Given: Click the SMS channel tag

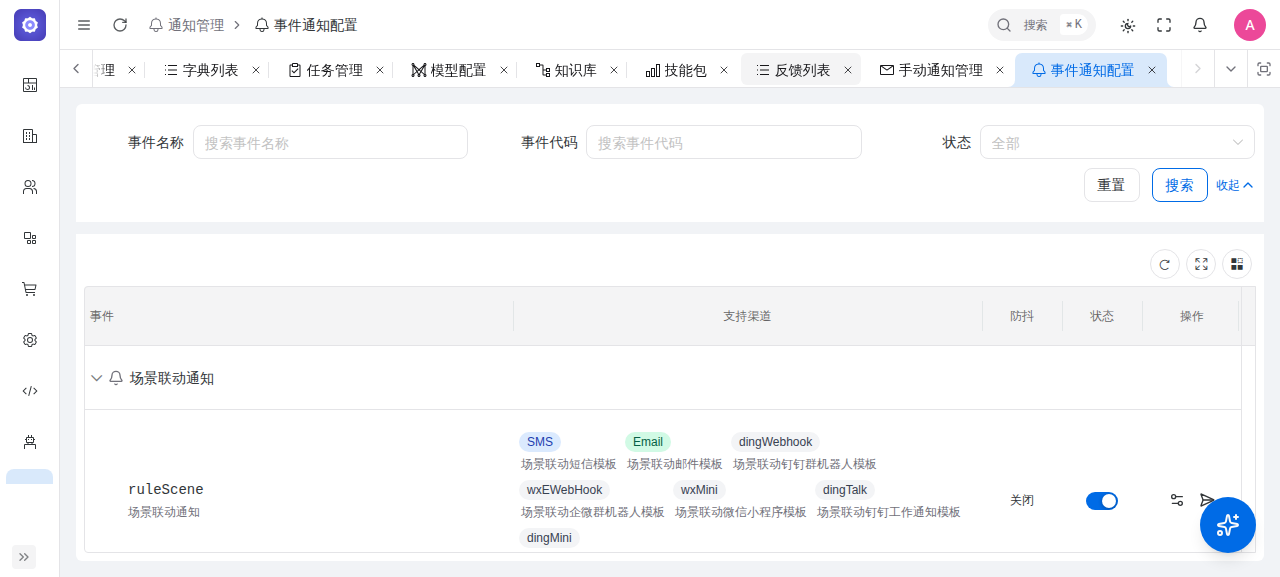Looking at the screenshot, I should [540, 442].
